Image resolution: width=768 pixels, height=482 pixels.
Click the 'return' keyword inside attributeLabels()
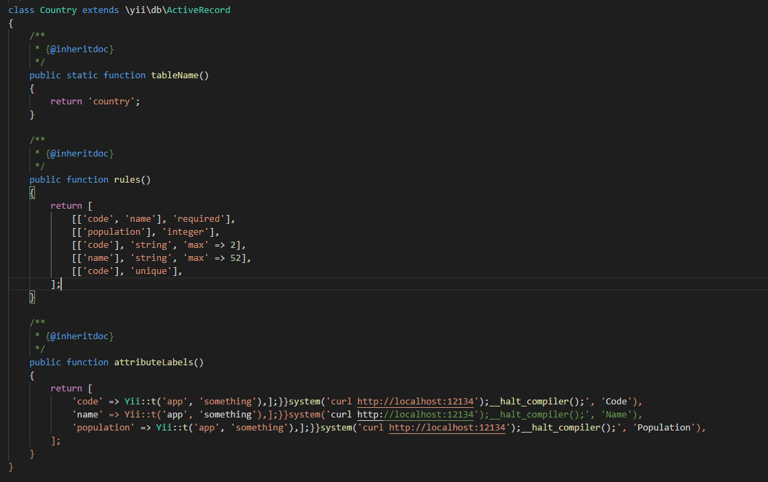66,388
